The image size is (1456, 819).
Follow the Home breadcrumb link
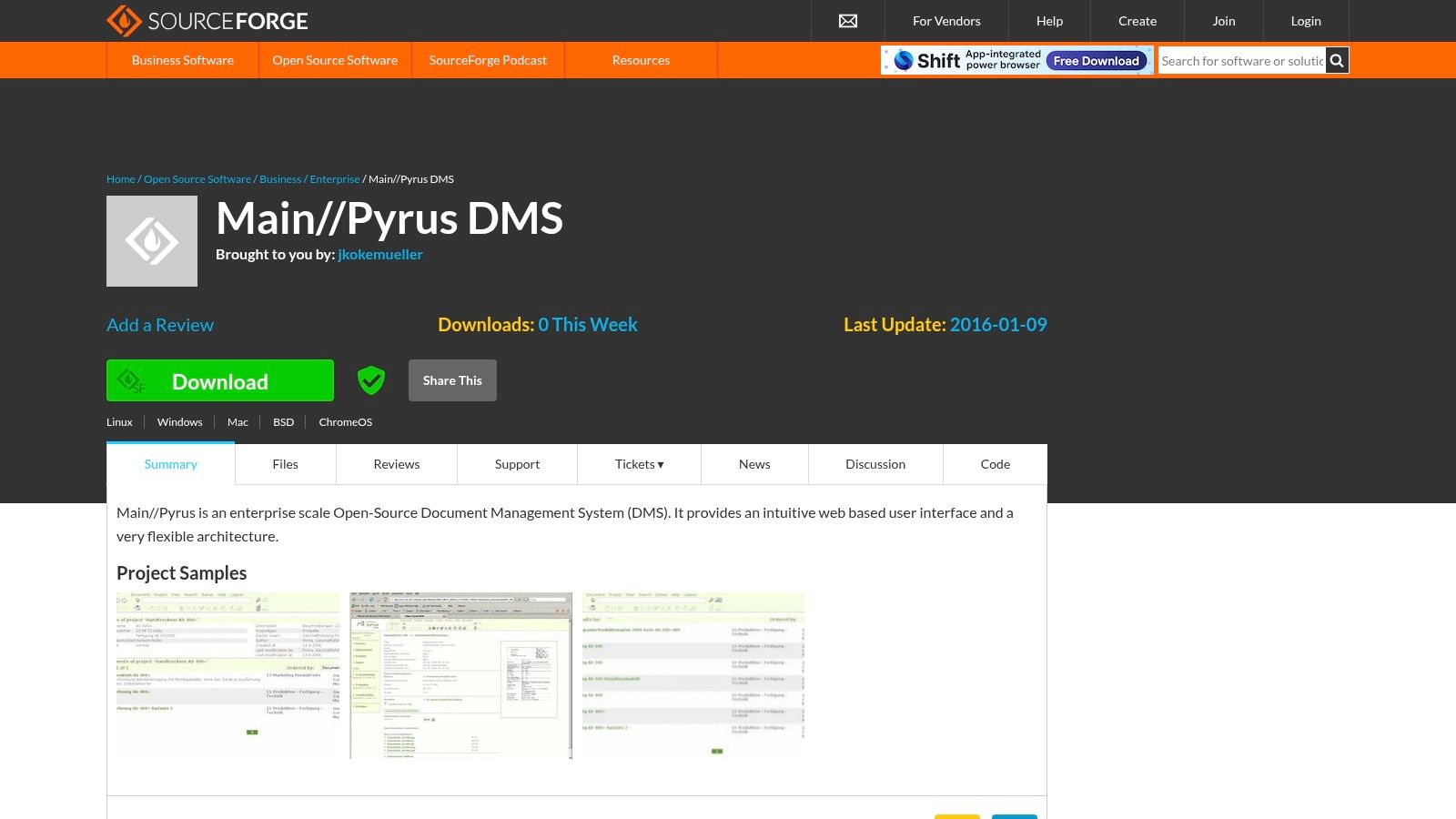(120, 179)
